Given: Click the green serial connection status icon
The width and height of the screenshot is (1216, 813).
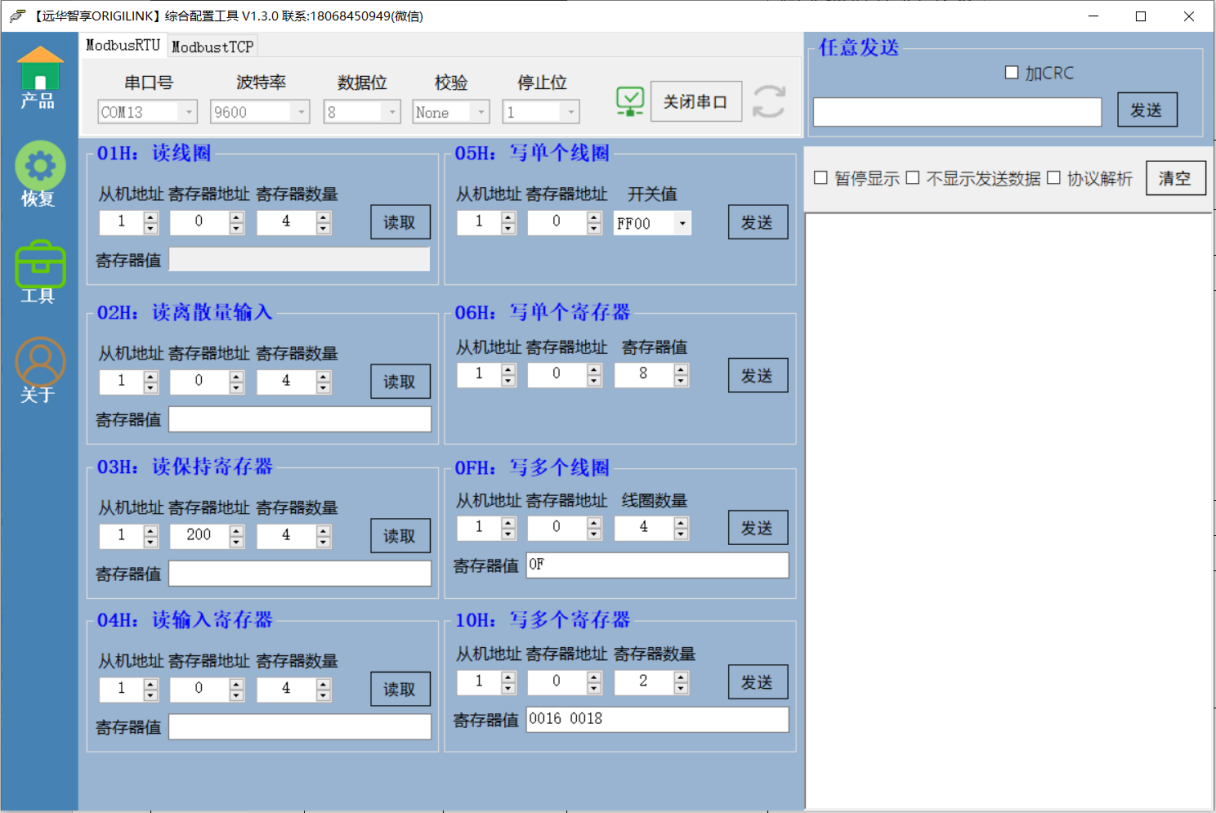Looking at the screenshot, I should [x=630, y=101].
